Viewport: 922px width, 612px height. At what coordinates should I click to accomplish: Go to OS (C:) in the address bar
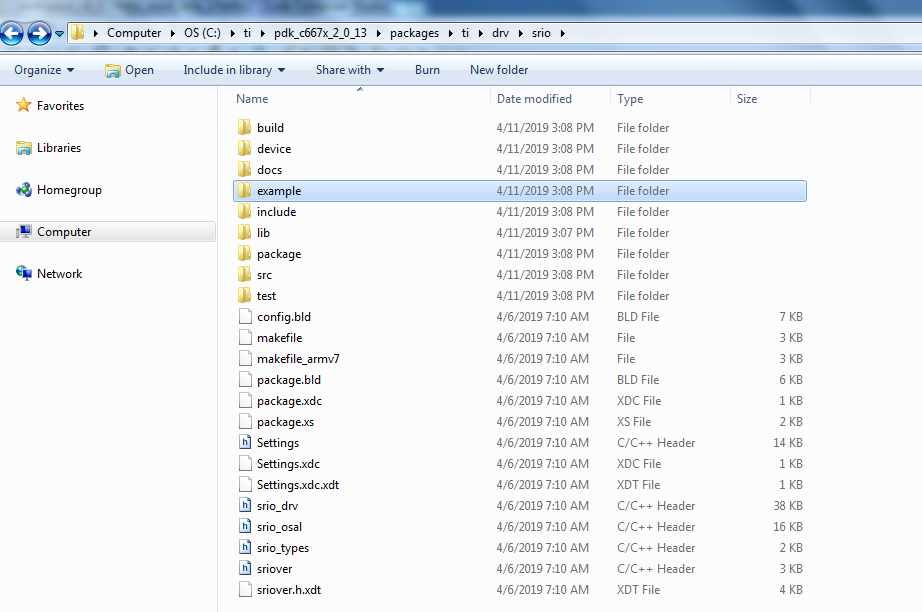point(202,33)
